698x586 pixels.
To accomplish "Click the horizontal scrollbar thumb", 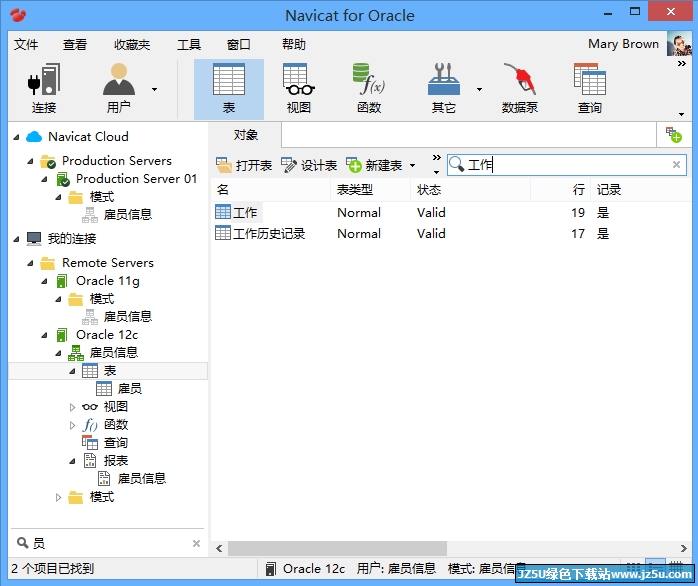I will [x=337, y=548].
